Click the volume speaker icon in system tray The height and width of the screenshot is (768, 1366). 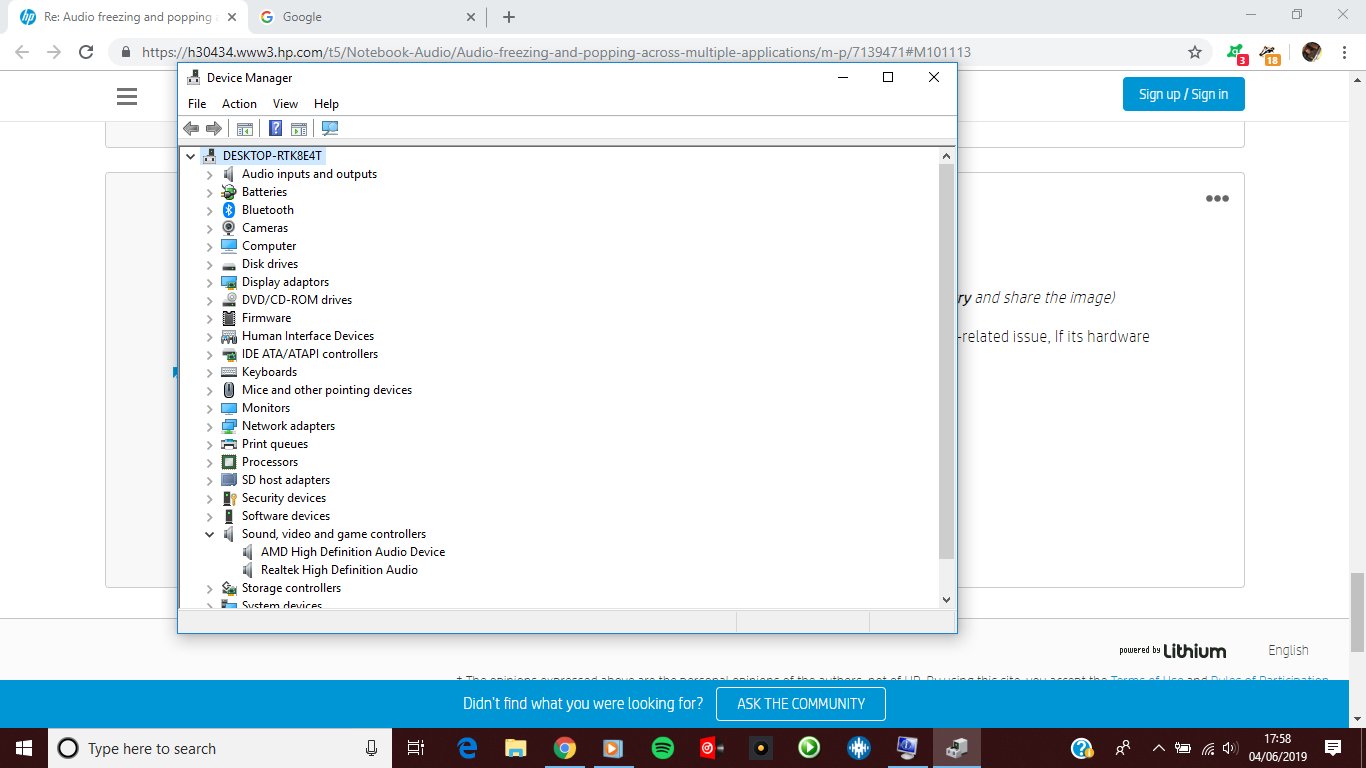click(1229, 747)
